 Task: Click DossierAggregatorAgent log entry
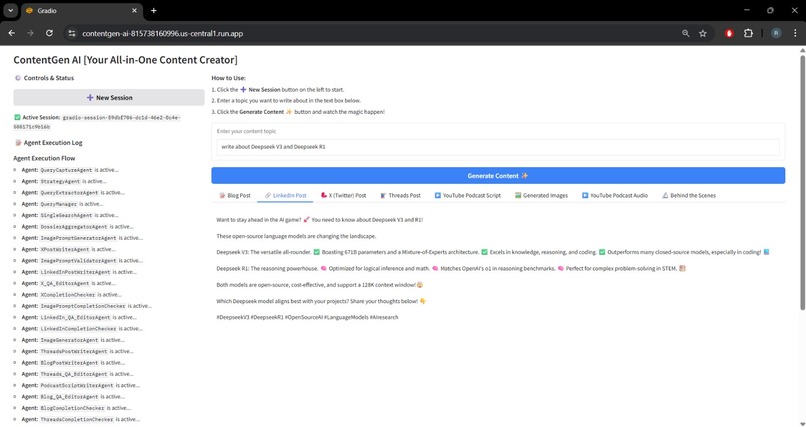point(78,227)
